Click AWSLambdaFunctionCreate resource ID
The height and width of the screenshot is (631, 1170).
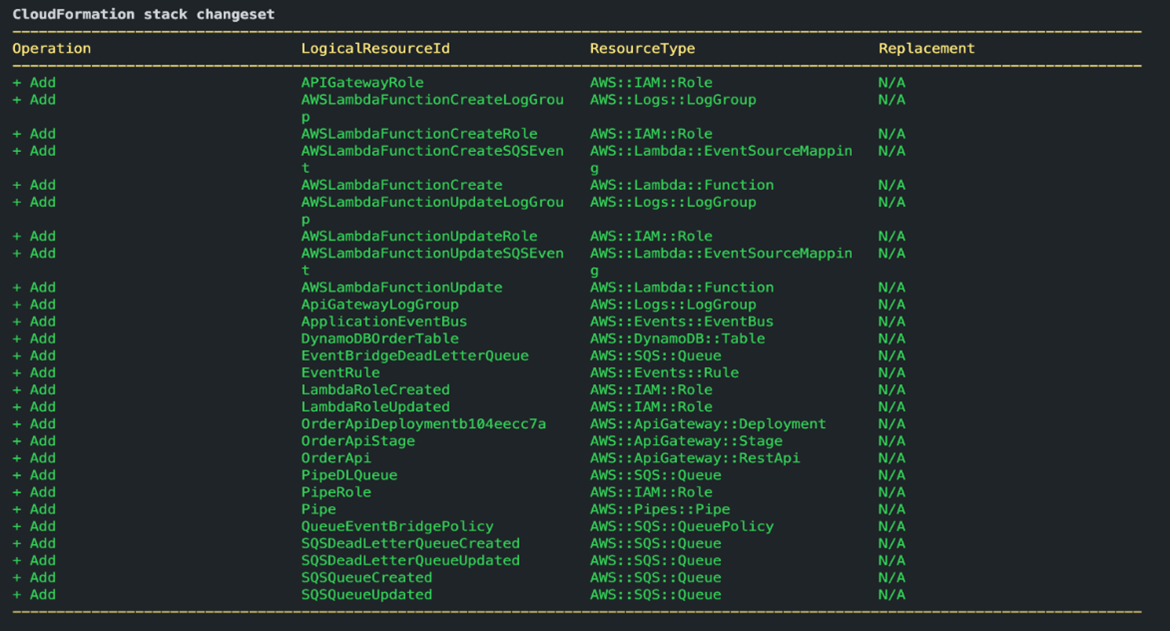pyautogui.click(x=401, y=185)
